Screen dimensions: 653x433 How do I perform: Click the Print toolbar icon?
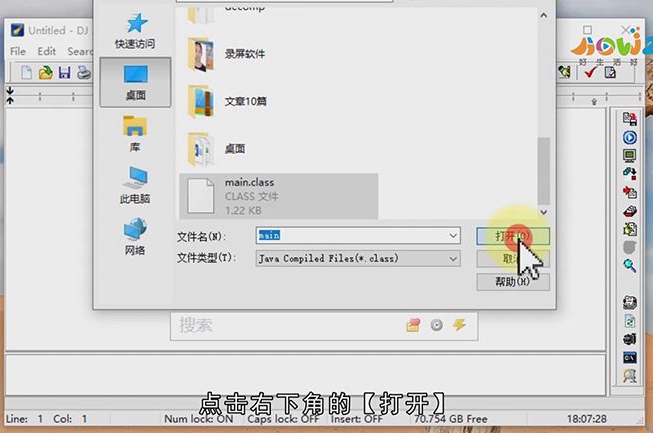tap(84, 72)
